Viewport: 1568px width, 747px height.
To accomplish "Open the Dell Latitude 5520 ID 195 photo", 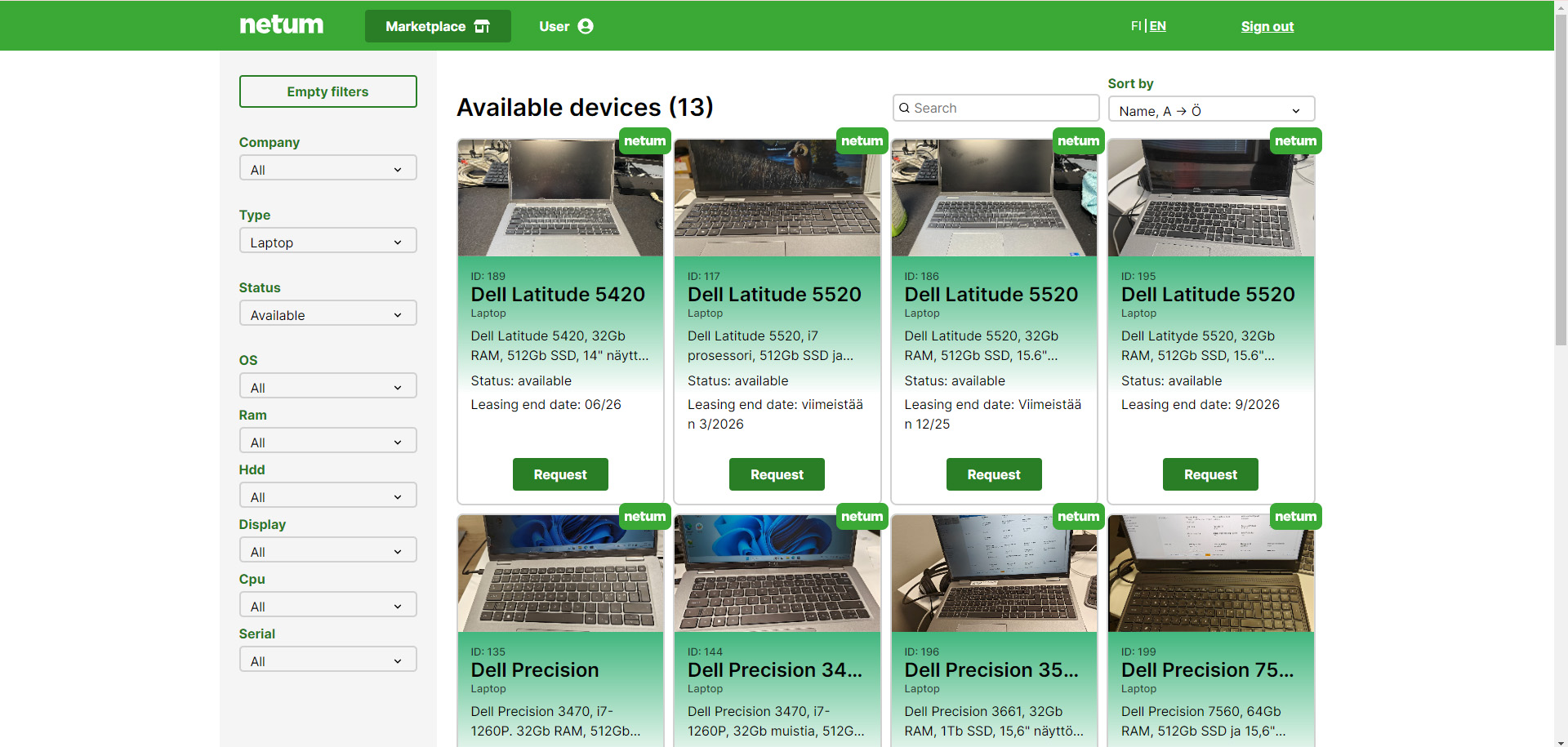I will [x=1210, y=200].
